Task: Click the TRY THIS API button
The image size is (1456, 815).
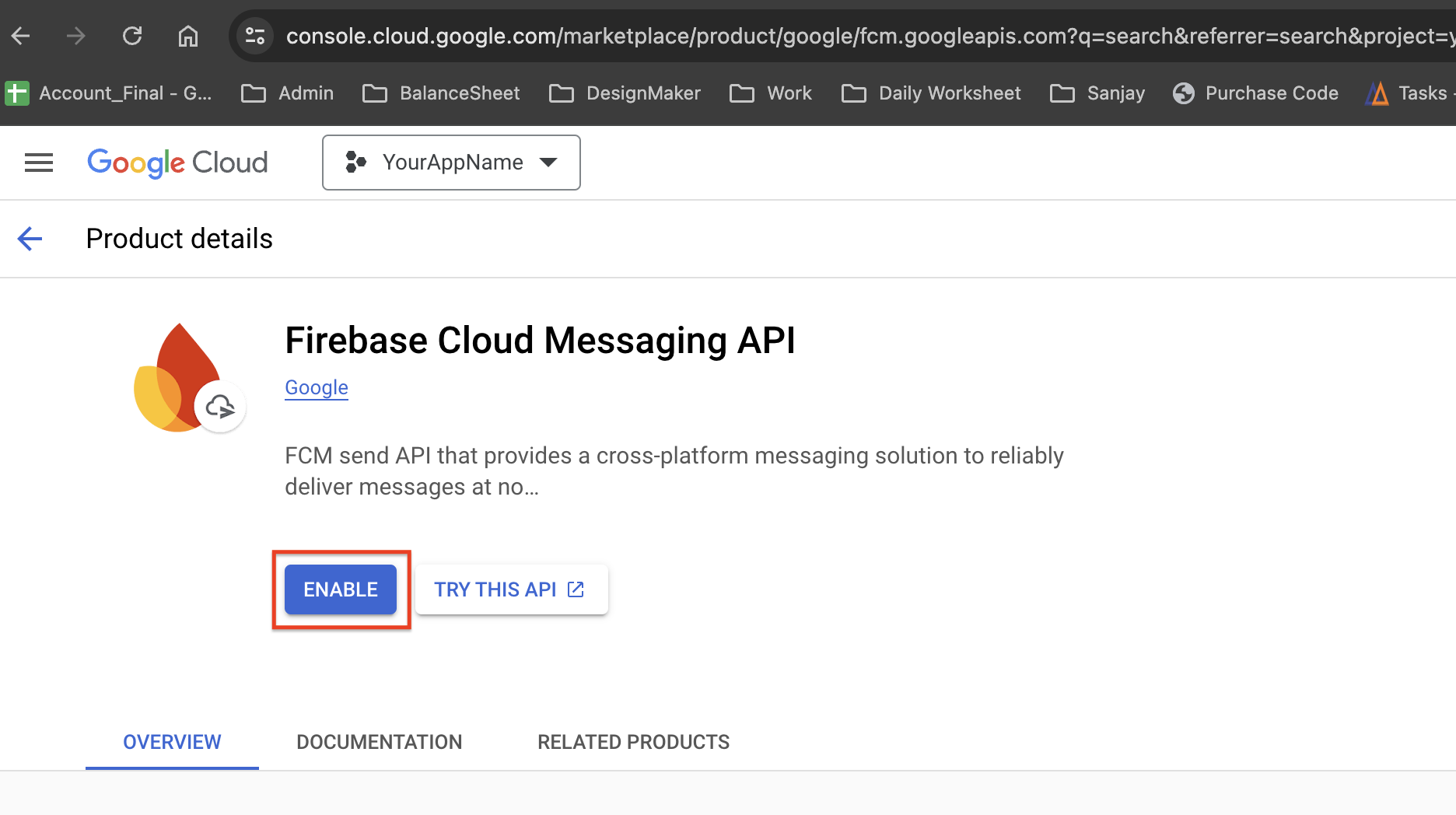Action: pos(510,589)
